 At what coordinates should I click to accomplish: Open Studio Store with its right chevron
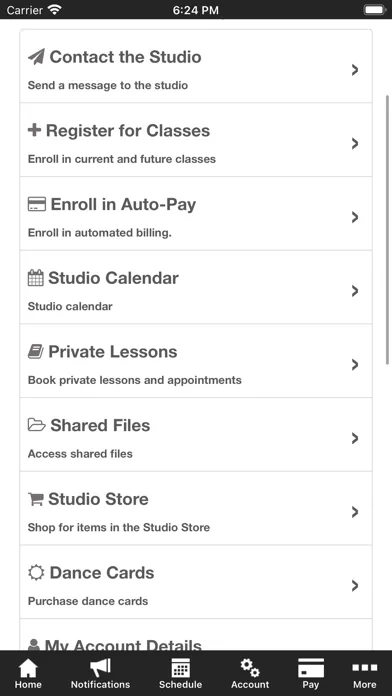pyautogui.click(x=355, y=512)
